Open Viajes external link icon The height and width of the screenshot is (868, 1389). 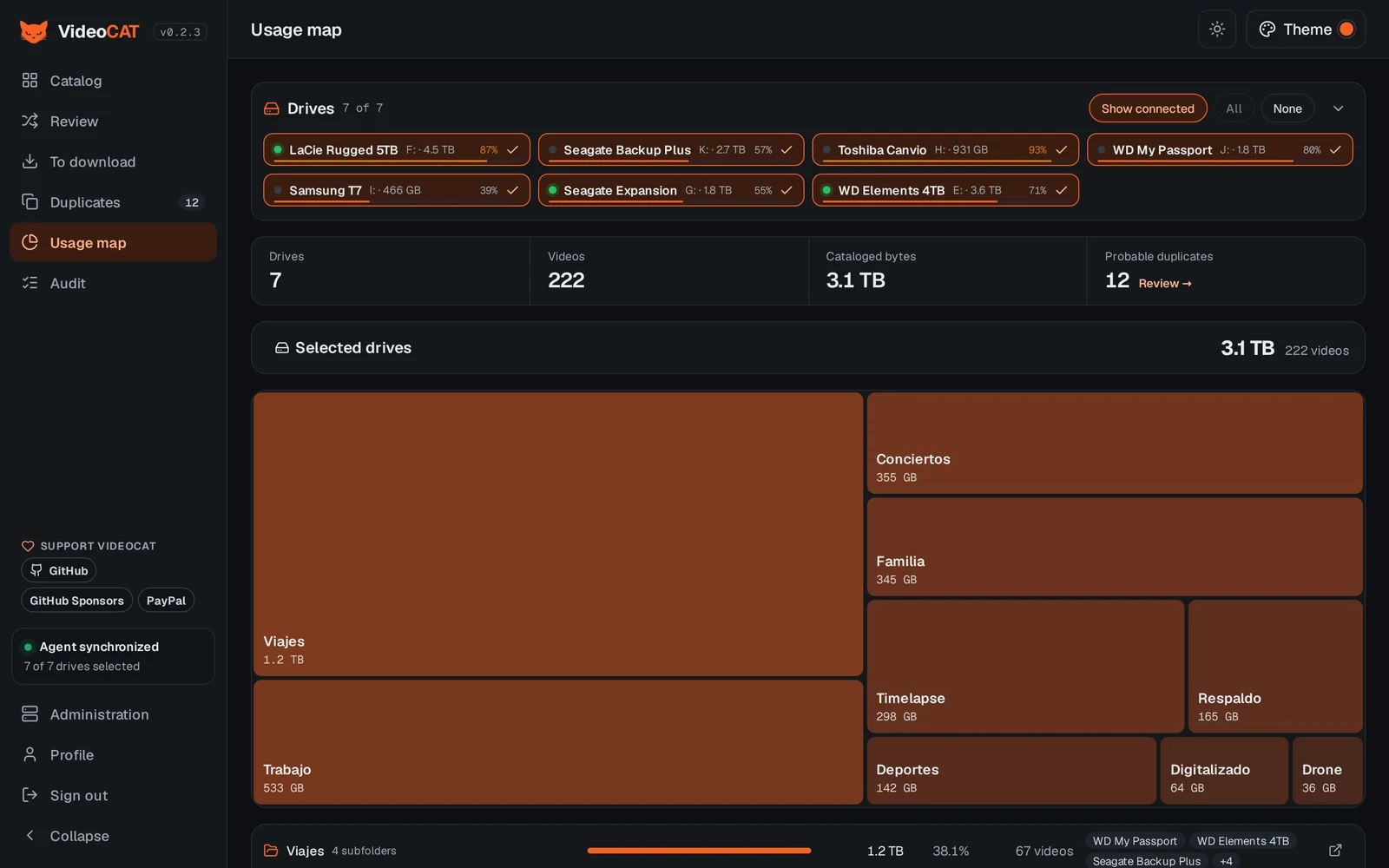coord(1335,851)
